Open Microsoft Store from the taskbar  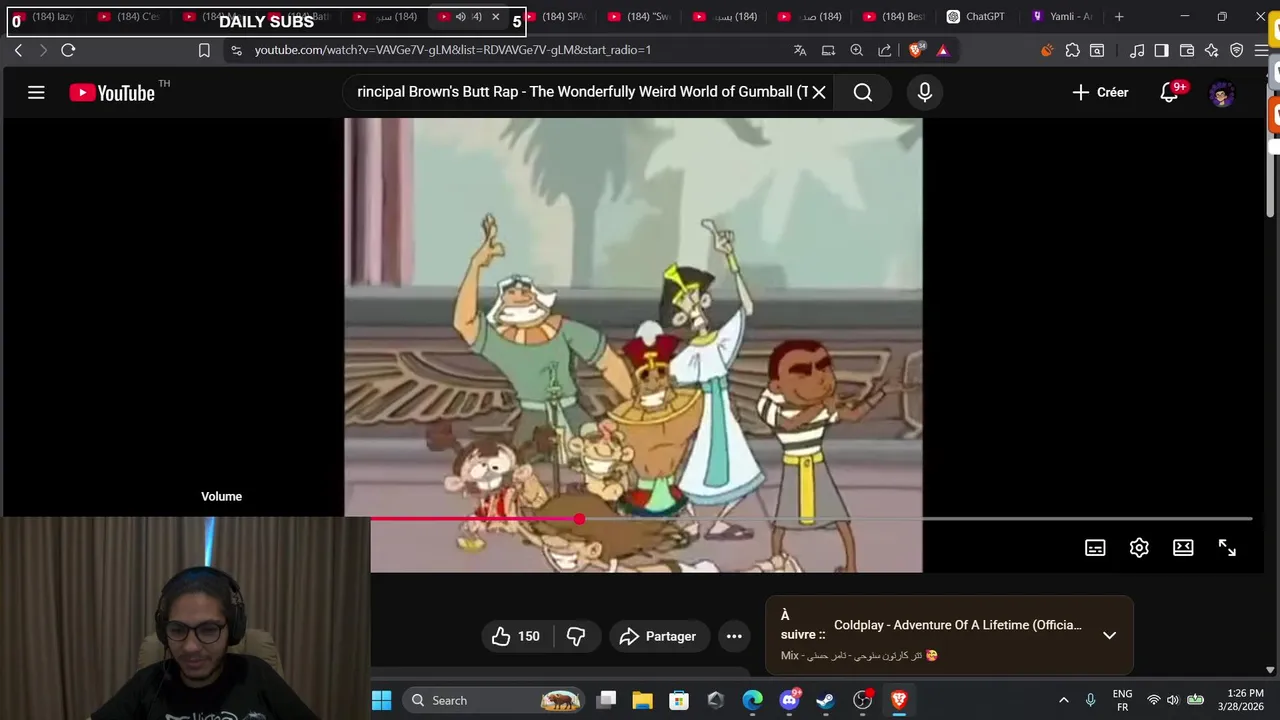coord(679,700)
